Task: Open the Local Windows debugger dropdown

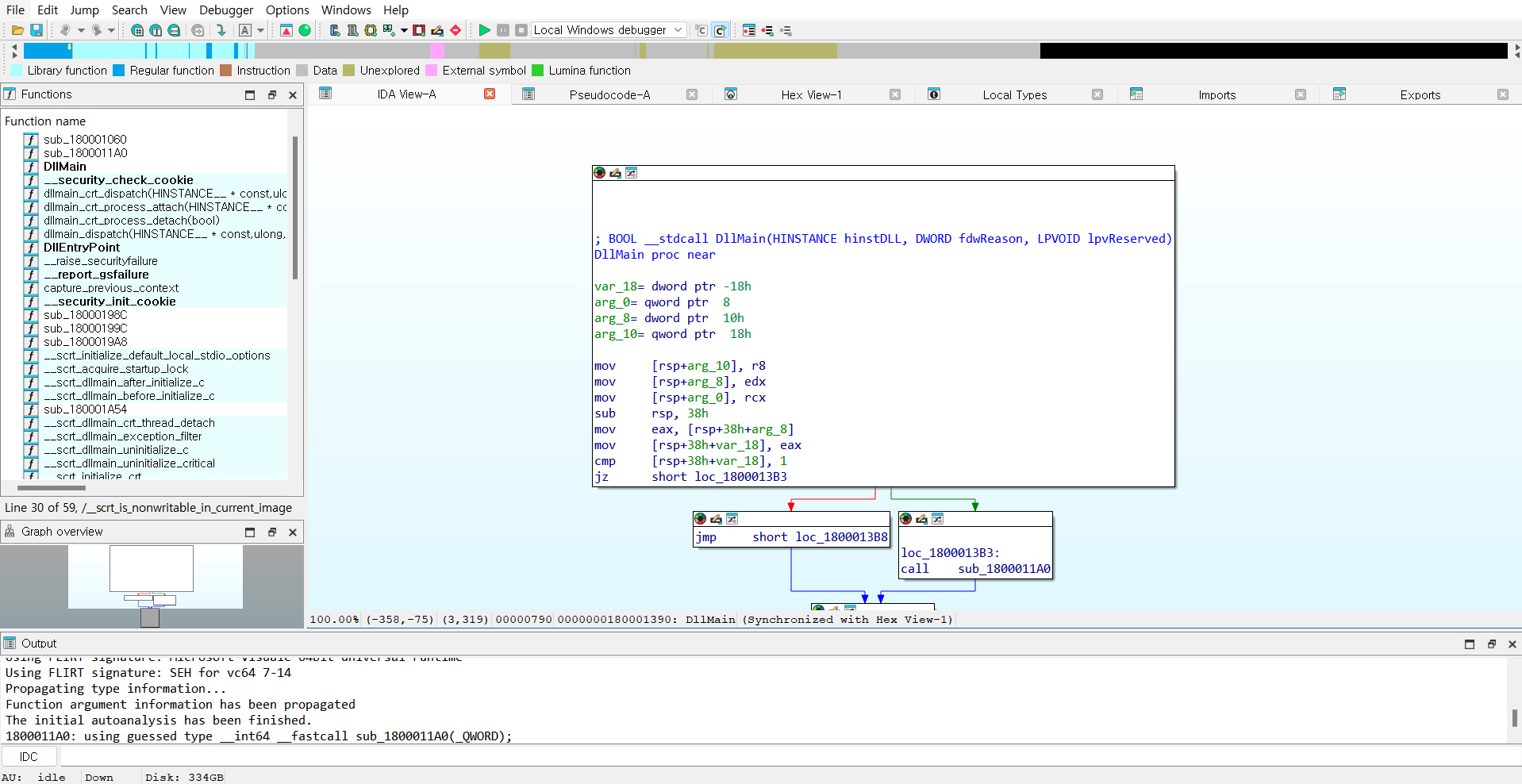Action: click(678, 30)
